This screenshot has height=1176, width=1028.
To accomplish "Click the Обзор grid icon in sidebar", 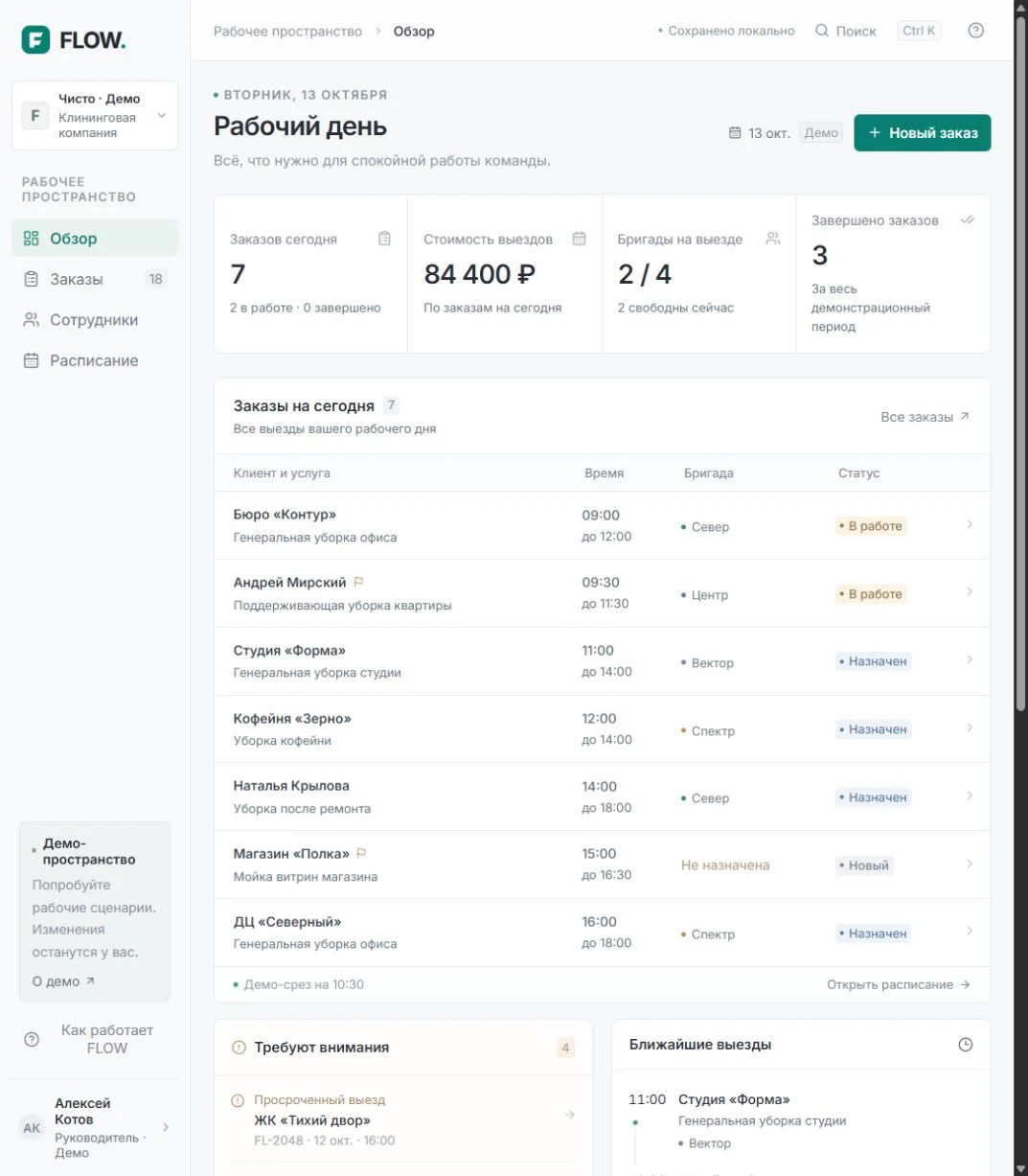I will 31,239.
